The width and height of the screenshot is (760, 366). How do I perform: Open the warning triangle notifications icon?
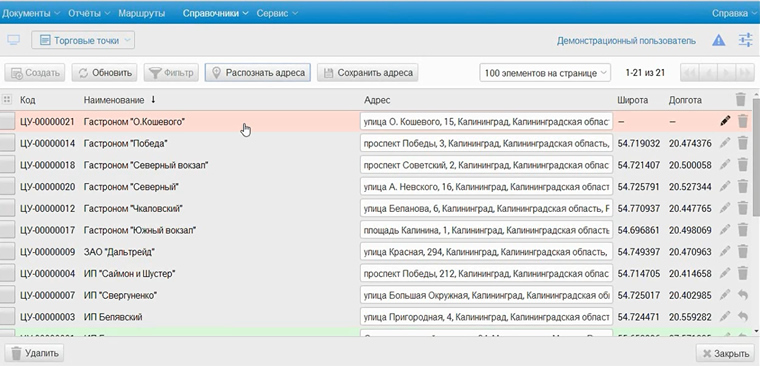[x=719, y=41]
